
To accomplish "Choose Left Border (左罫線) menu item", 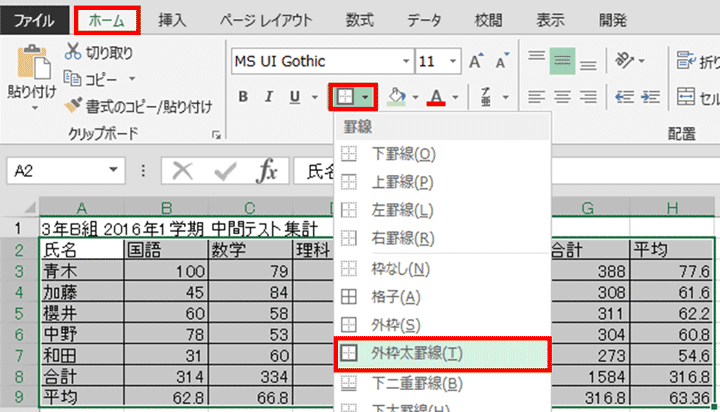I will click(442, 210).
